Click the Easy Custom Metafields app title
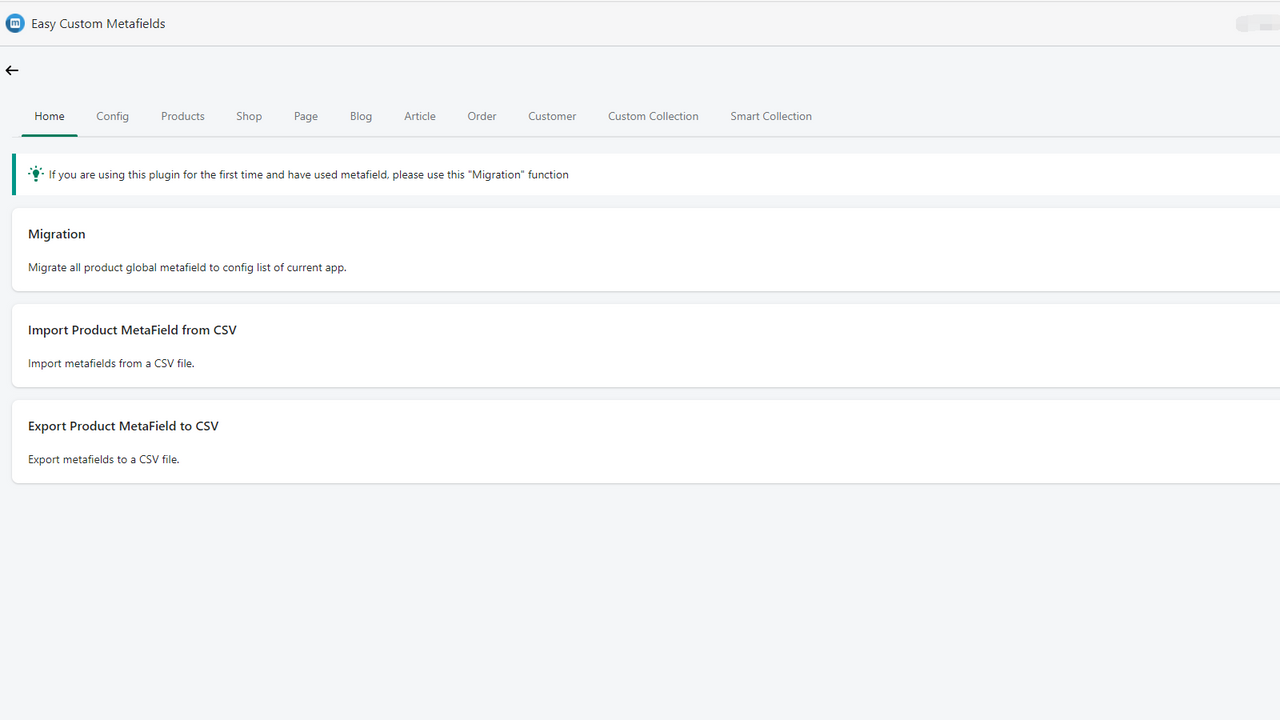Viewport: 1280px width, 720px height. click(x=98, y=23)
